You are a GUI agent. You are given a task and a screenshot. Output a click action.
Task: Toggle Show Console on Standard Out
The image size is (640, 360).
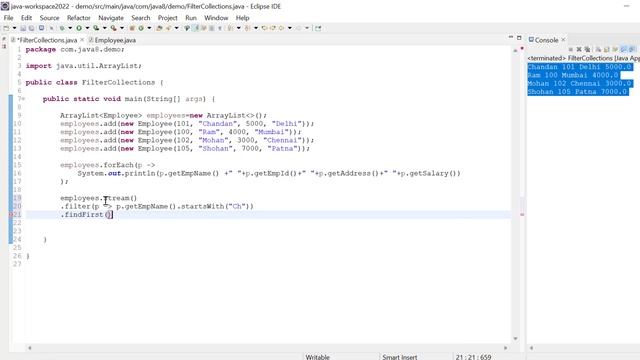point(623,50)
